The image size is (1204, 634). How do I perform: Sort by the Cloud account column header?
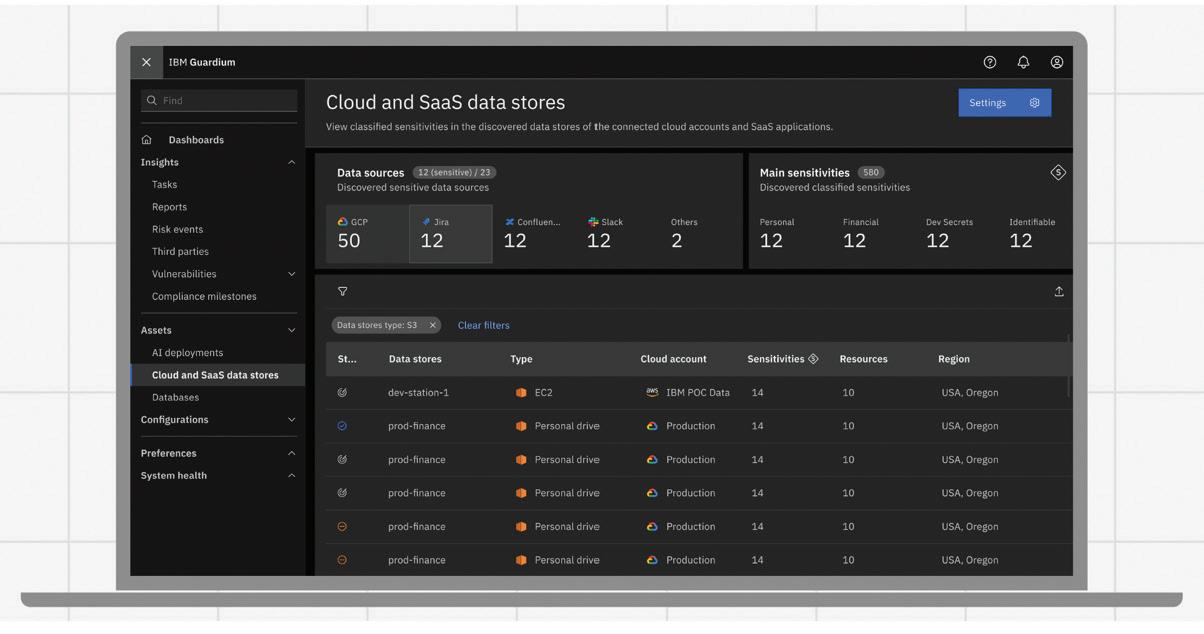673,359
